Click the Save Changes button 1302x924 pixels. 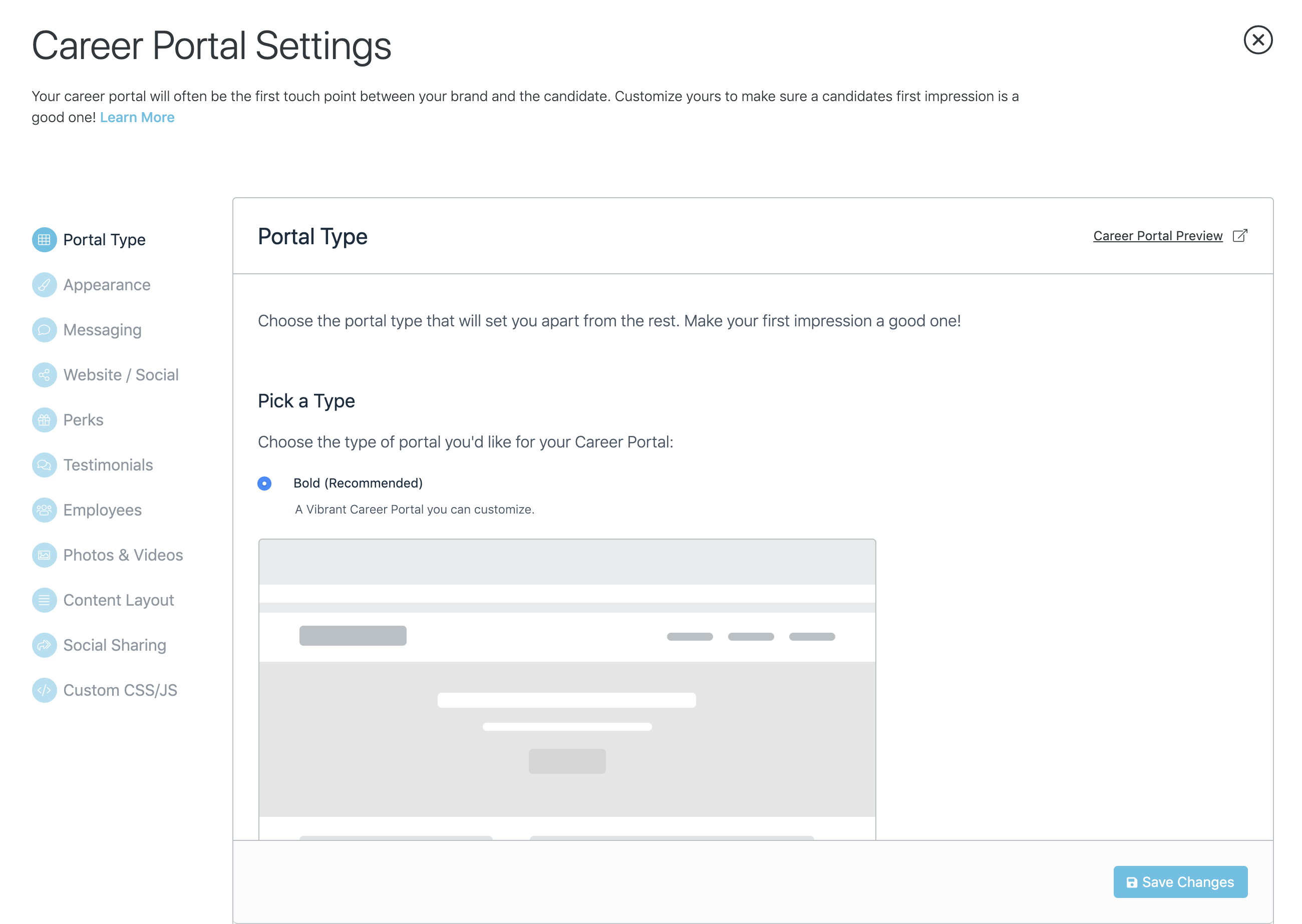[1180, 882]
